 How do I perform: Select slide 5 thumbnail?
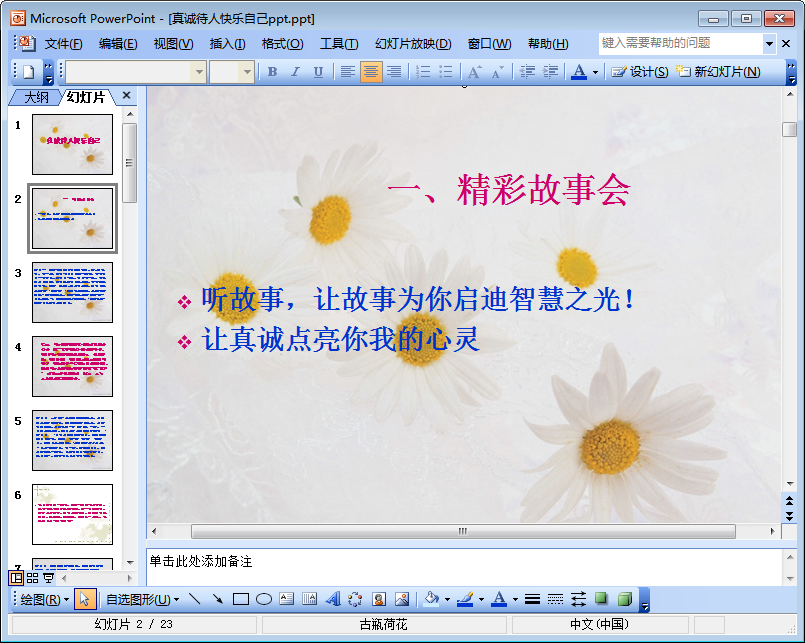(72, 440)
